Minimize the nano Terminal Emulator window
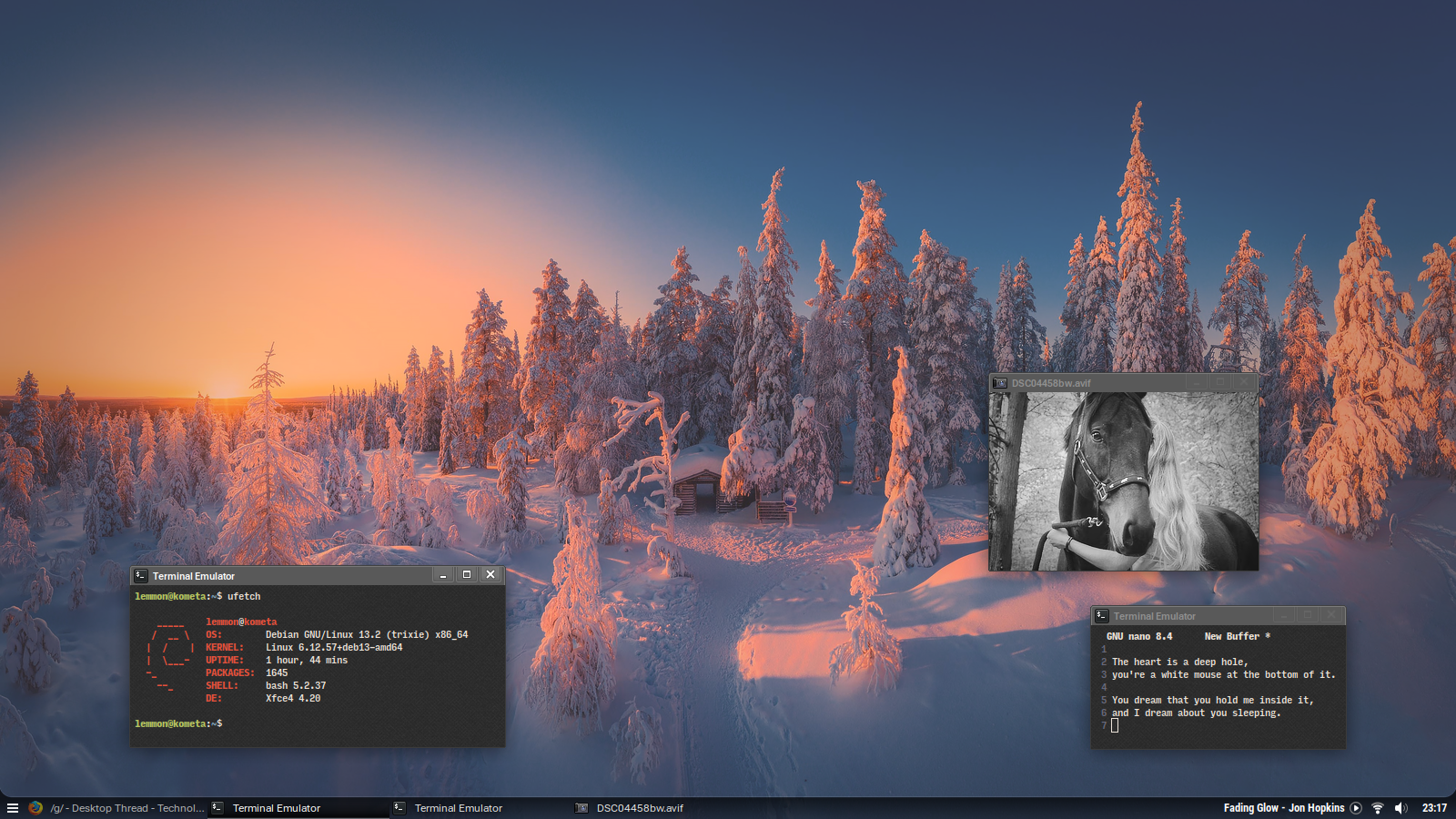Screen dimensions: 1456x819 (1284, 616)
